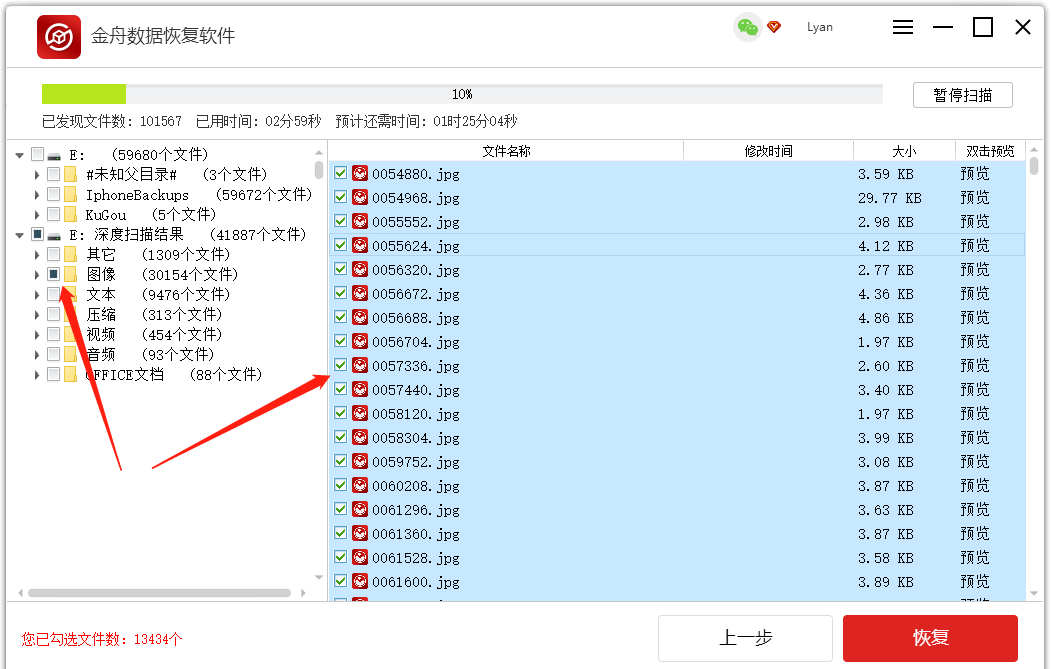Click the file icon of 0056320.jpg

[x=361, y=269]
